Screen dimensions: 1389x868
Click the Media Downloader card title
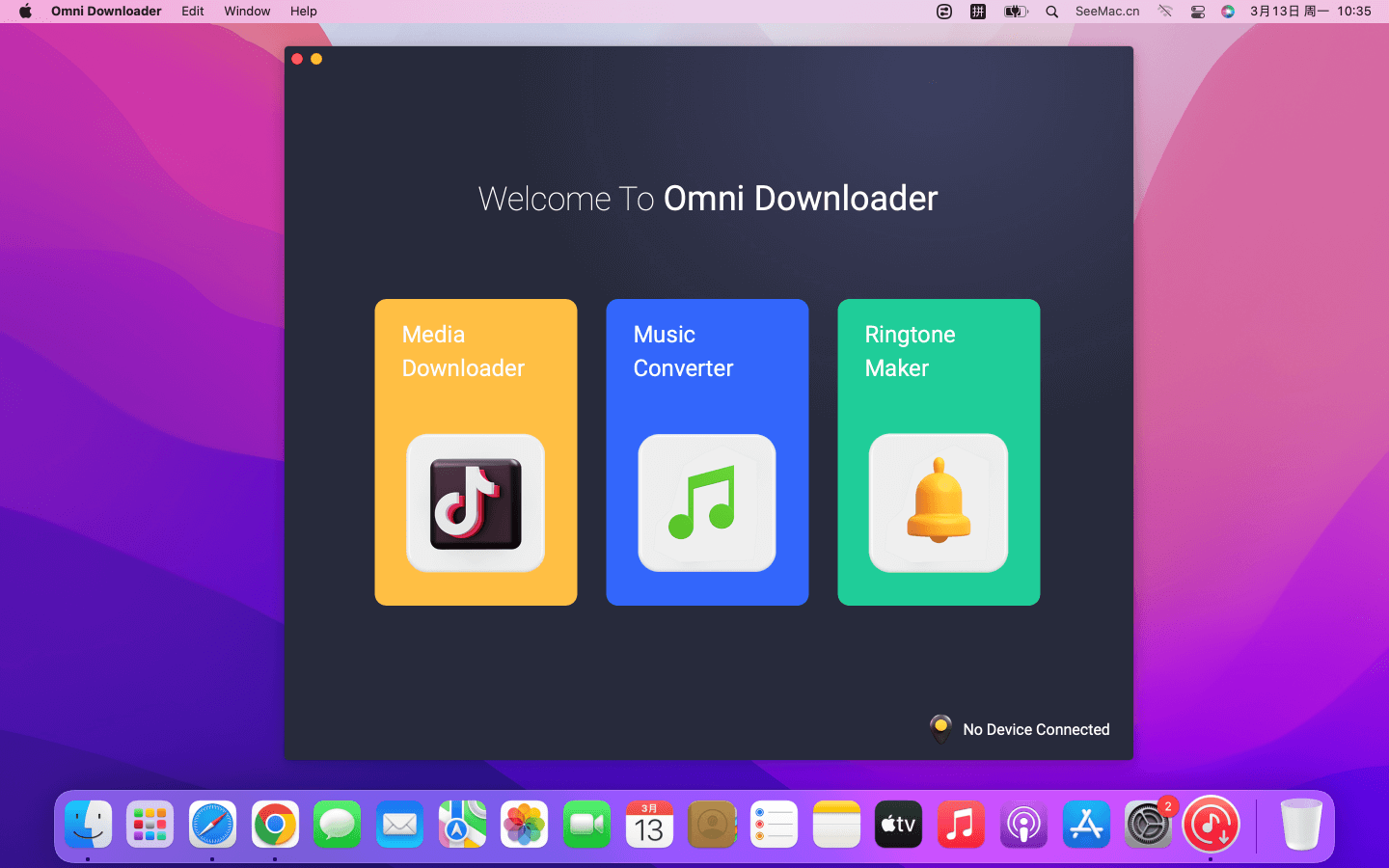pyautogui.click(x=463, y=351)
